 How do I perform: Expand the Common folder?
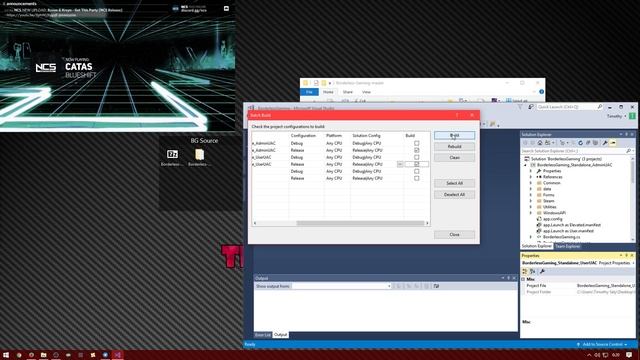tap(531, 183)
